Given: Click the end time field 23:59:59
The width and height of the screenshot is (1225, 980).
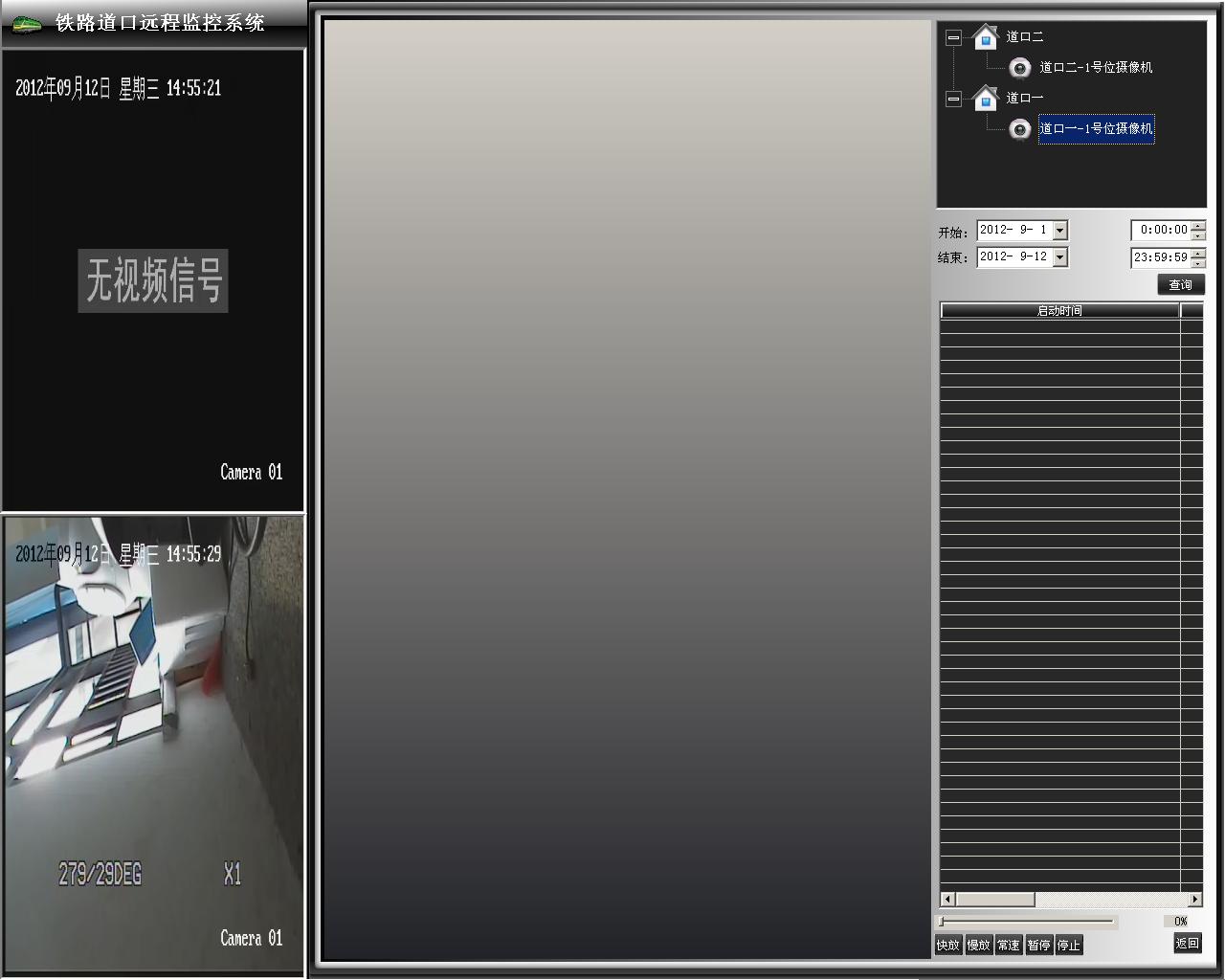Looking at the screenshot, I should coord(1161,257).
